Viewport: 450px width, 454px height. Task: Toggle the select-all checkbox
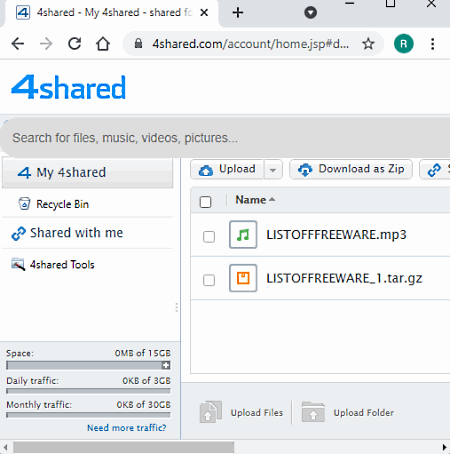point(205,202)
